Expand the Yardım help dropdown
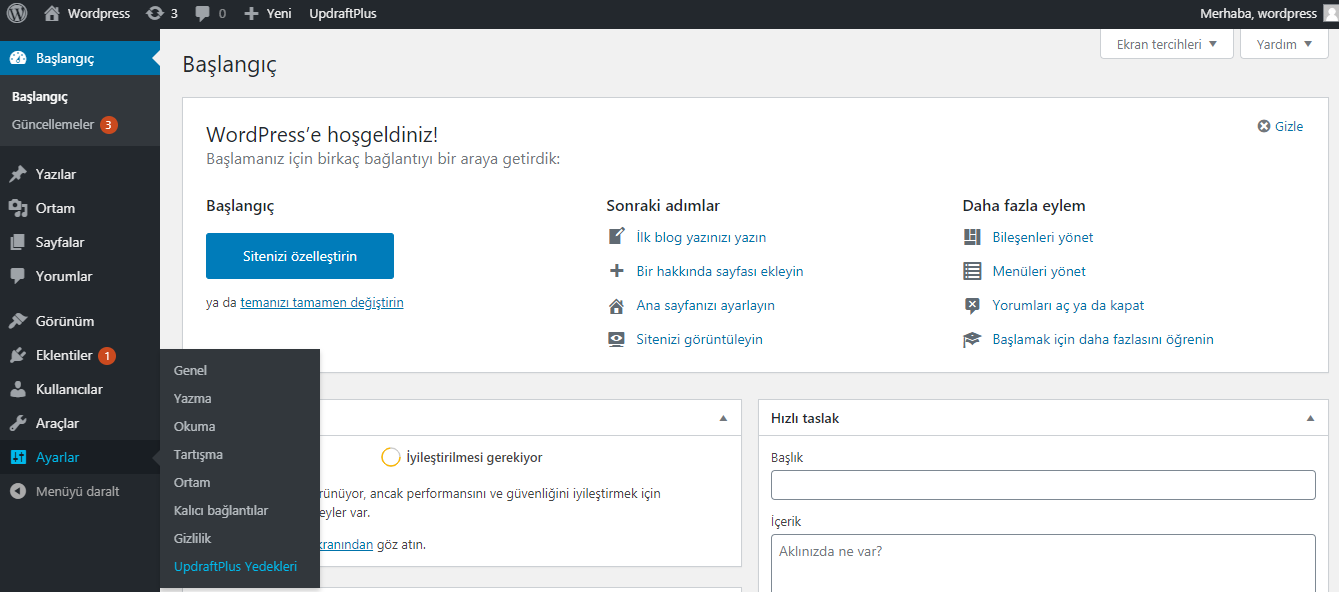The height and width of the screenshot is (592, 1339). [x=1284, y=44]
